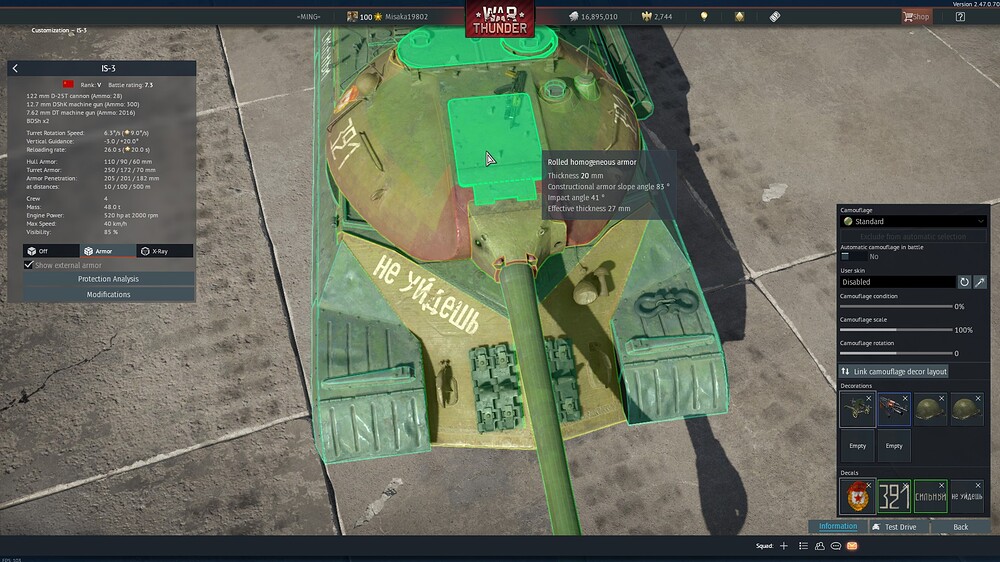The image size is (1000, 562).
Task: Select the artillery gun decoration slot
Action: pos(857,409)
